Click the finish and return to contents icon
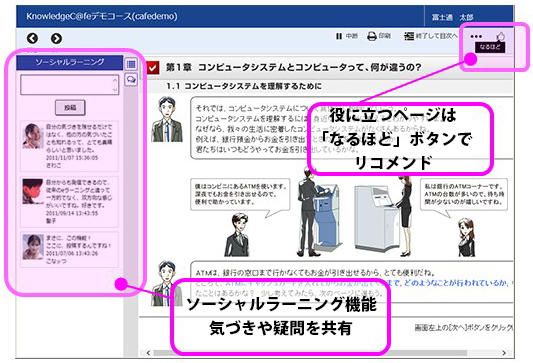The height and width of the screenshot is (363, 533). click(x=409, y=36)
